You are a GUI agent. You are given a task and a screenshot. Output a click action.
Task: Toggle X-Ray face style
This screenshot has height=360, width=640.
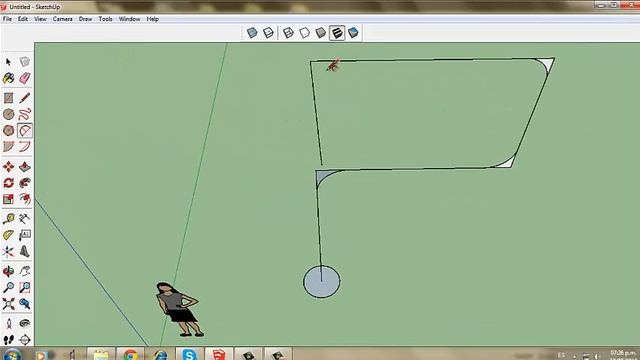pyautogui.click(x=252, y=33)
